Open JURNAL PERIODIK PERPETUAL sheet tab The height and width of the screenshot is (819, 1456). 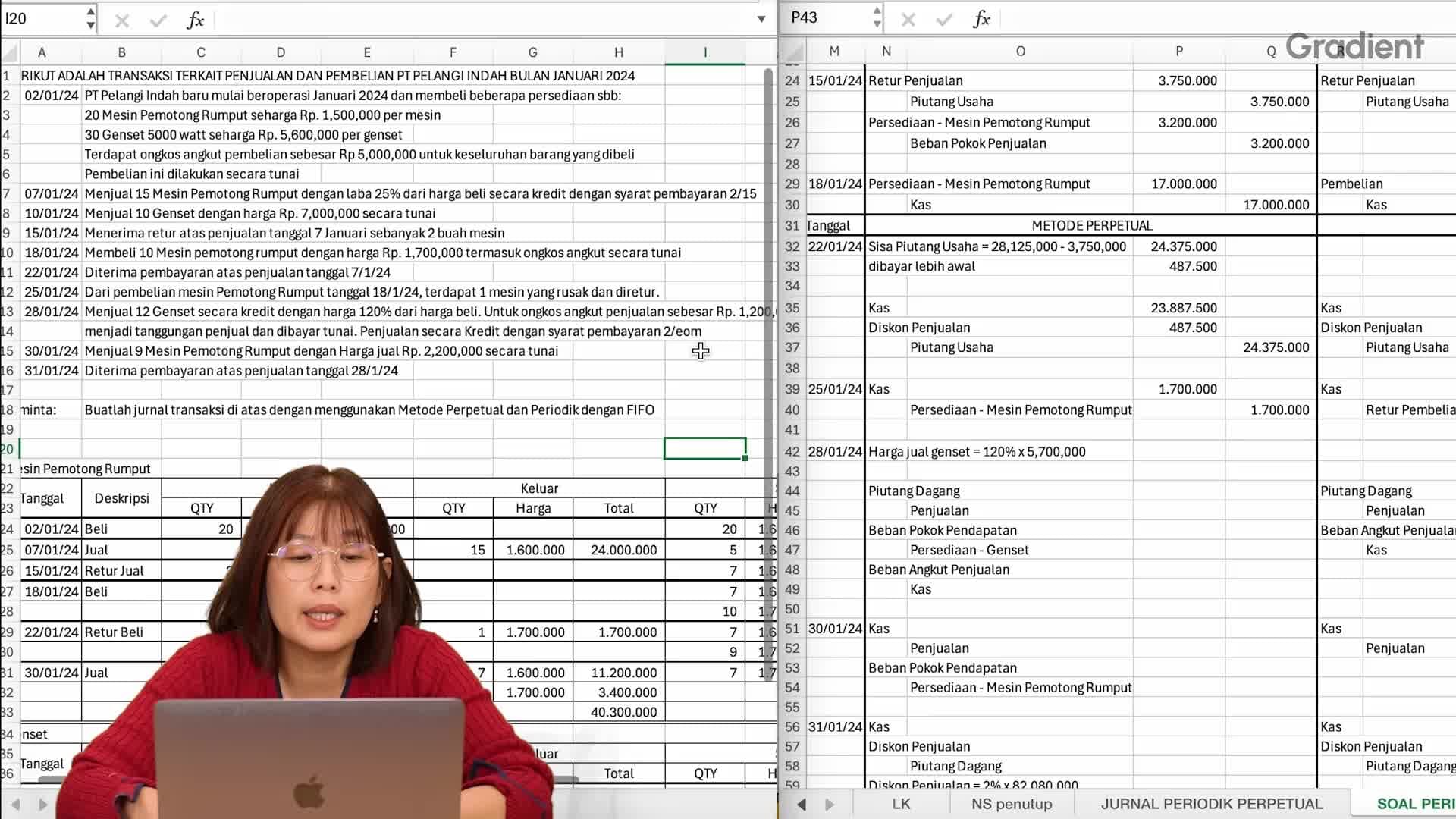1212,804
